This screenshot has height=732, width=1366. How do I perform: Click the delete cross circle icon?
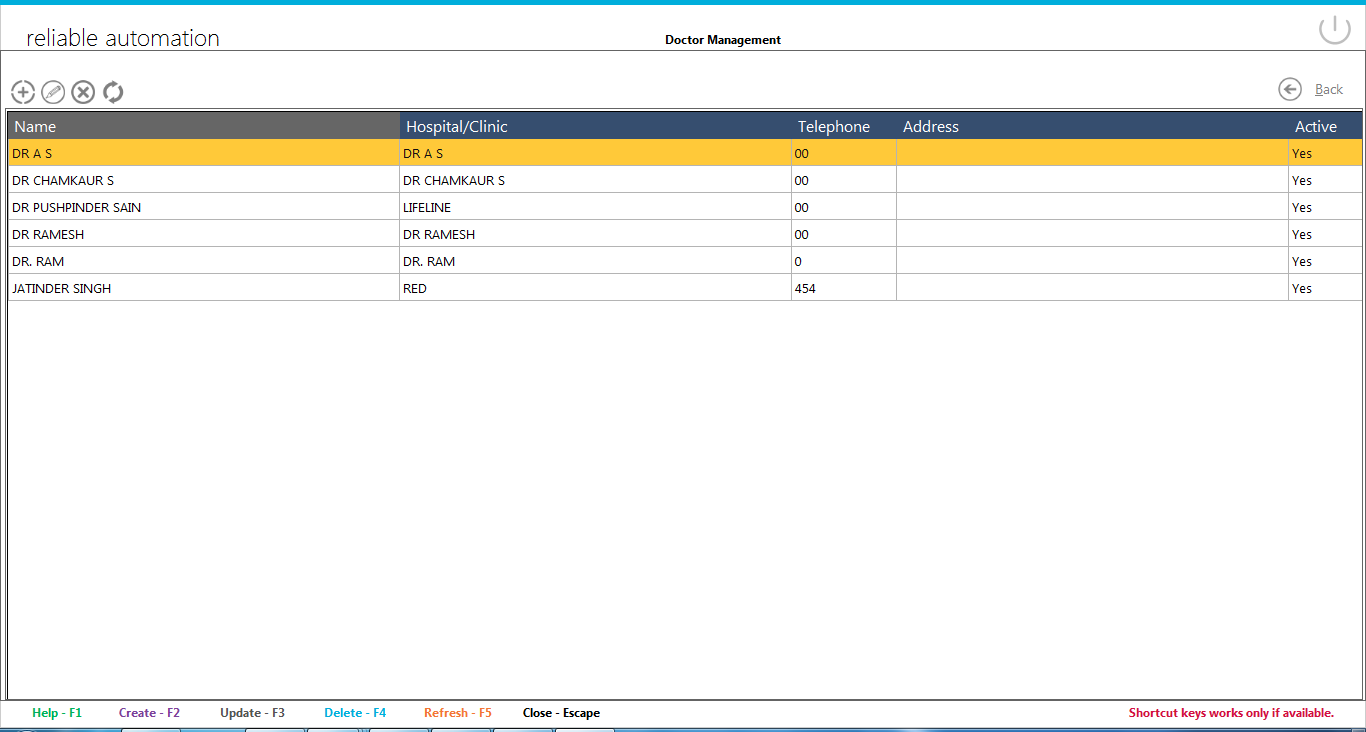(83, 92)
